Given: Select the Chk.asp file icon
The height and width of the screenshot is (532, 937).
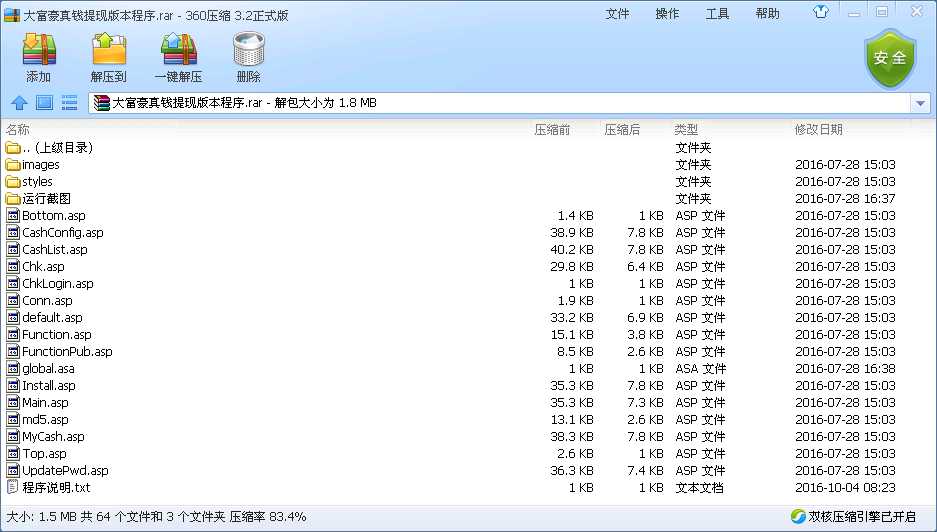Looking at the screenshot, I should point(13,267).
